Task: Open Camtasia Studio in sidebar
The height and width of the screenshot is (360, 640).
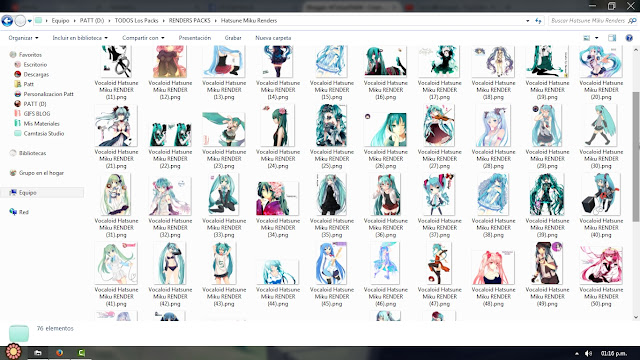Action: (x=39, y=133)
